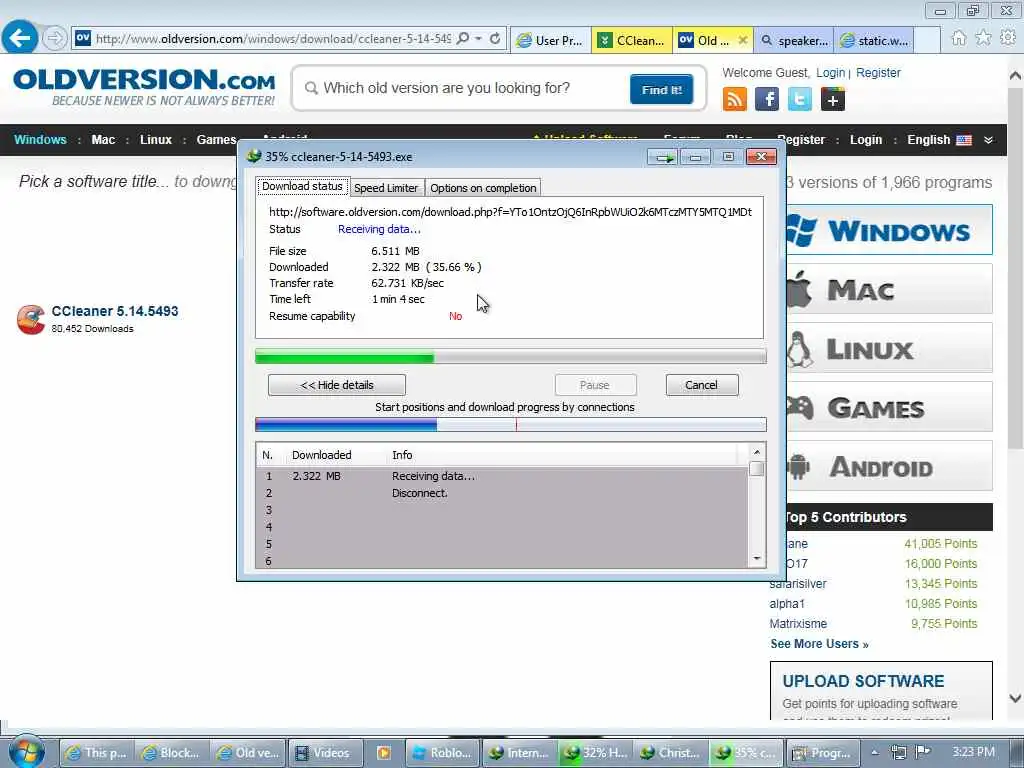Open the Linux nav menu item
This screenshot has height=768, width=1024.
click(x=155, y=140)
